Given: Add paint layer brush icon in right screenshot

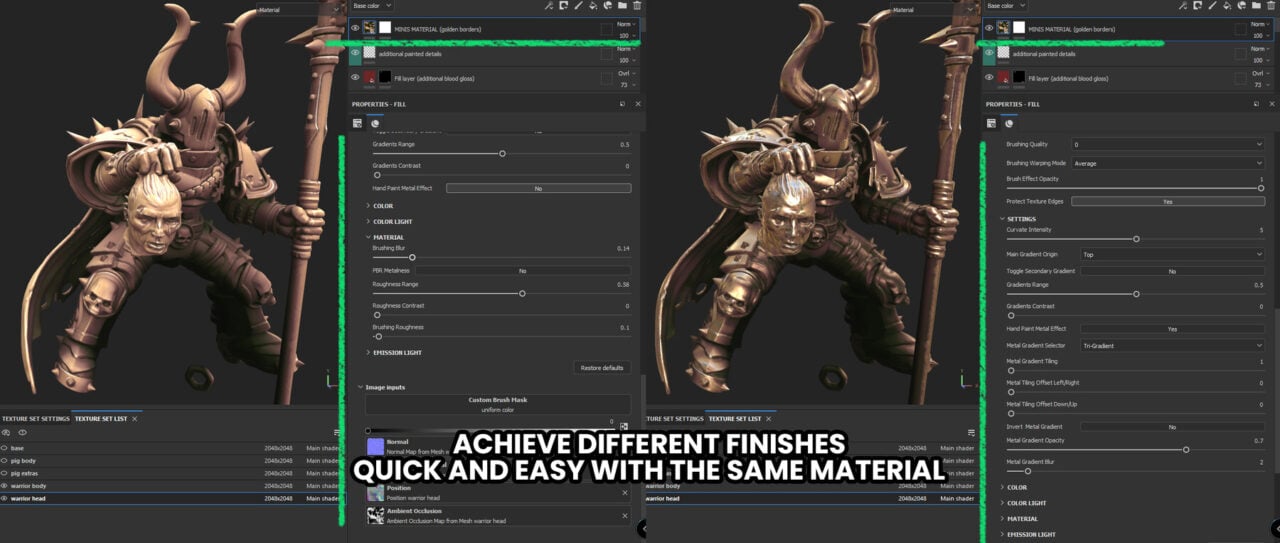Looking at the screenshot, I should 1212,6.
